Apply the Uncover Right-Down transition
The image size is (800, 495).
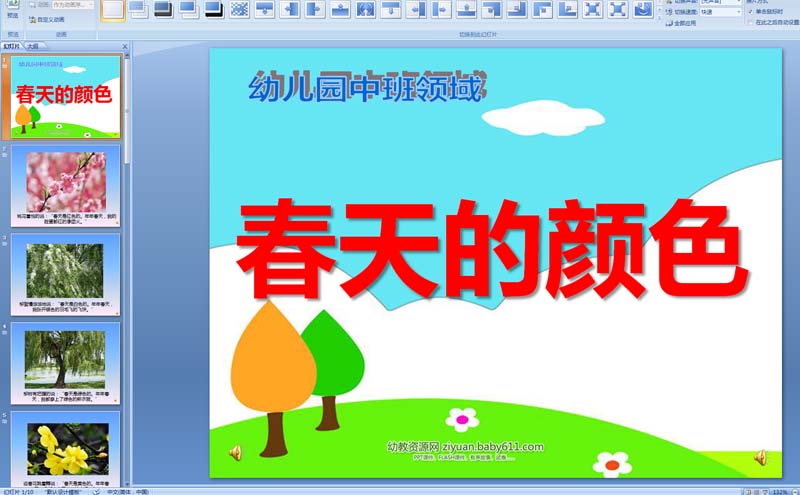coord(542,9)
